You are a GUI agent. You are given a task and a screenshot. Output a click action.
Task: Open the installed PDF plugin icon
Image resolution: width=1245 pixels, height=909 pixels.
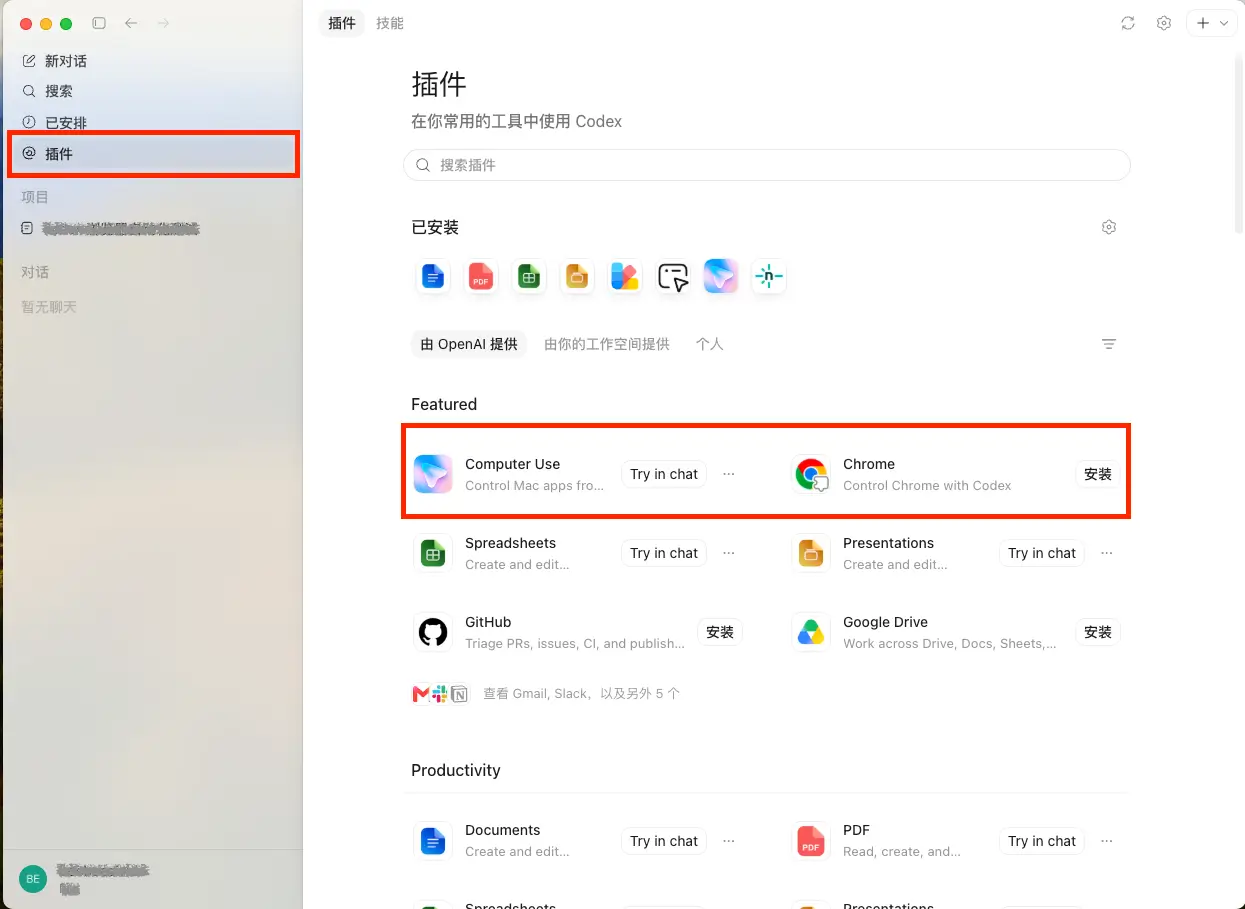pyautogui.click(x=481, y=276)
